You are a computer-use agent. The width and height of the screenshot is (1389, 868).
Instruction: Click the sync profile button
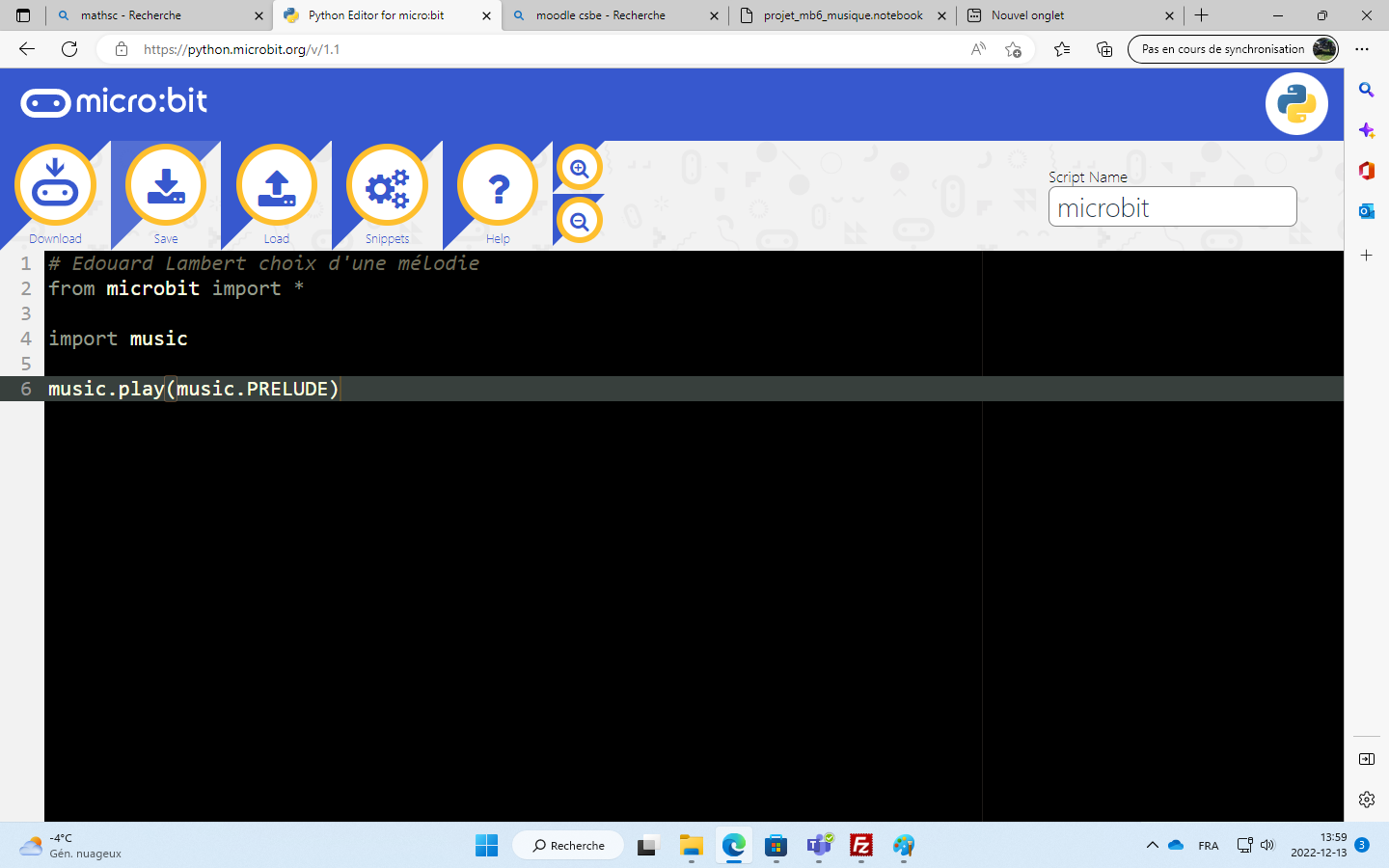coord(1234,49)
